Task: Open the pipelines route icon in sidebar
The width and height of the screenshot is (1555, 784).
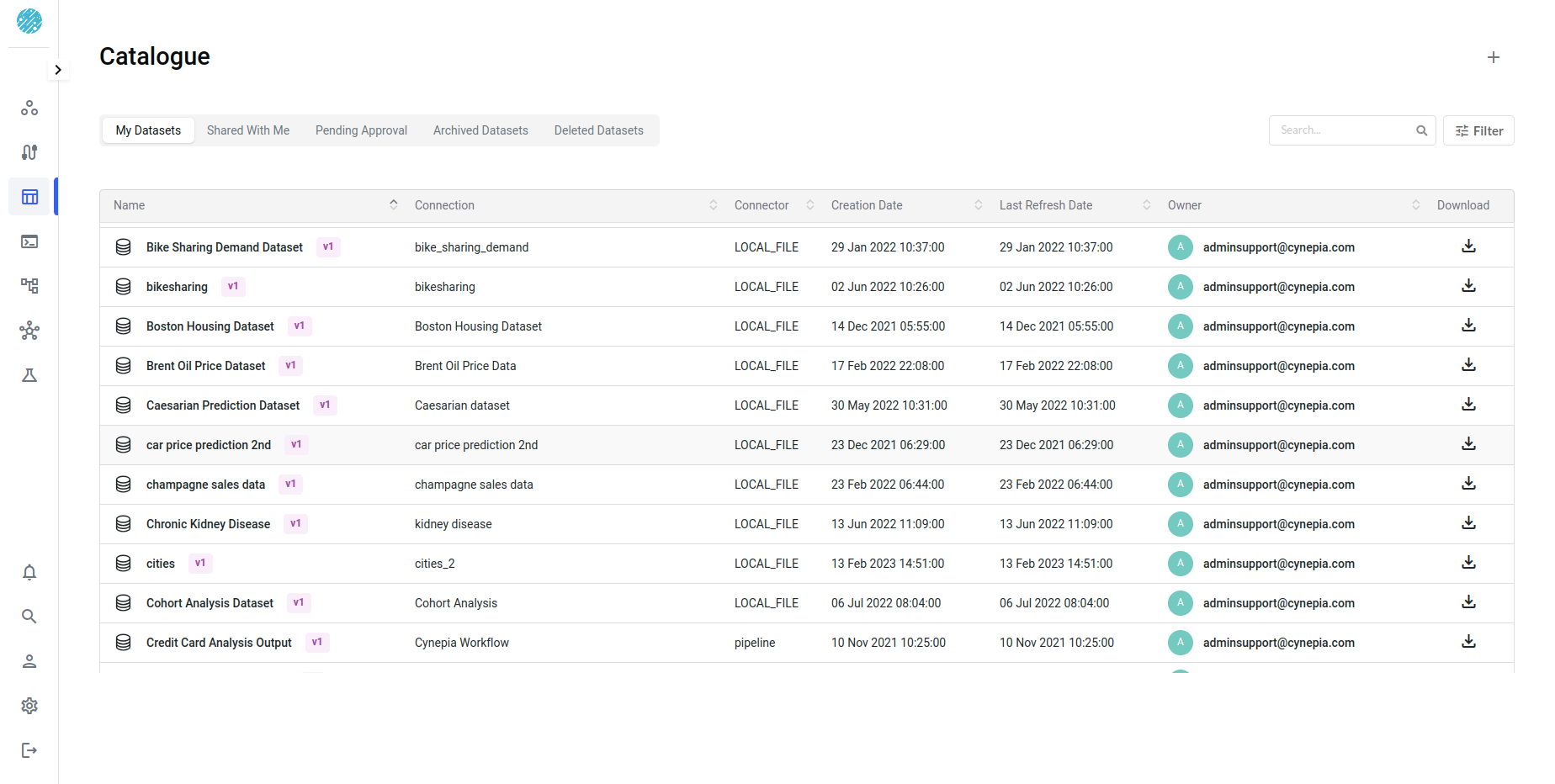Action: click(x=29, y=152)
